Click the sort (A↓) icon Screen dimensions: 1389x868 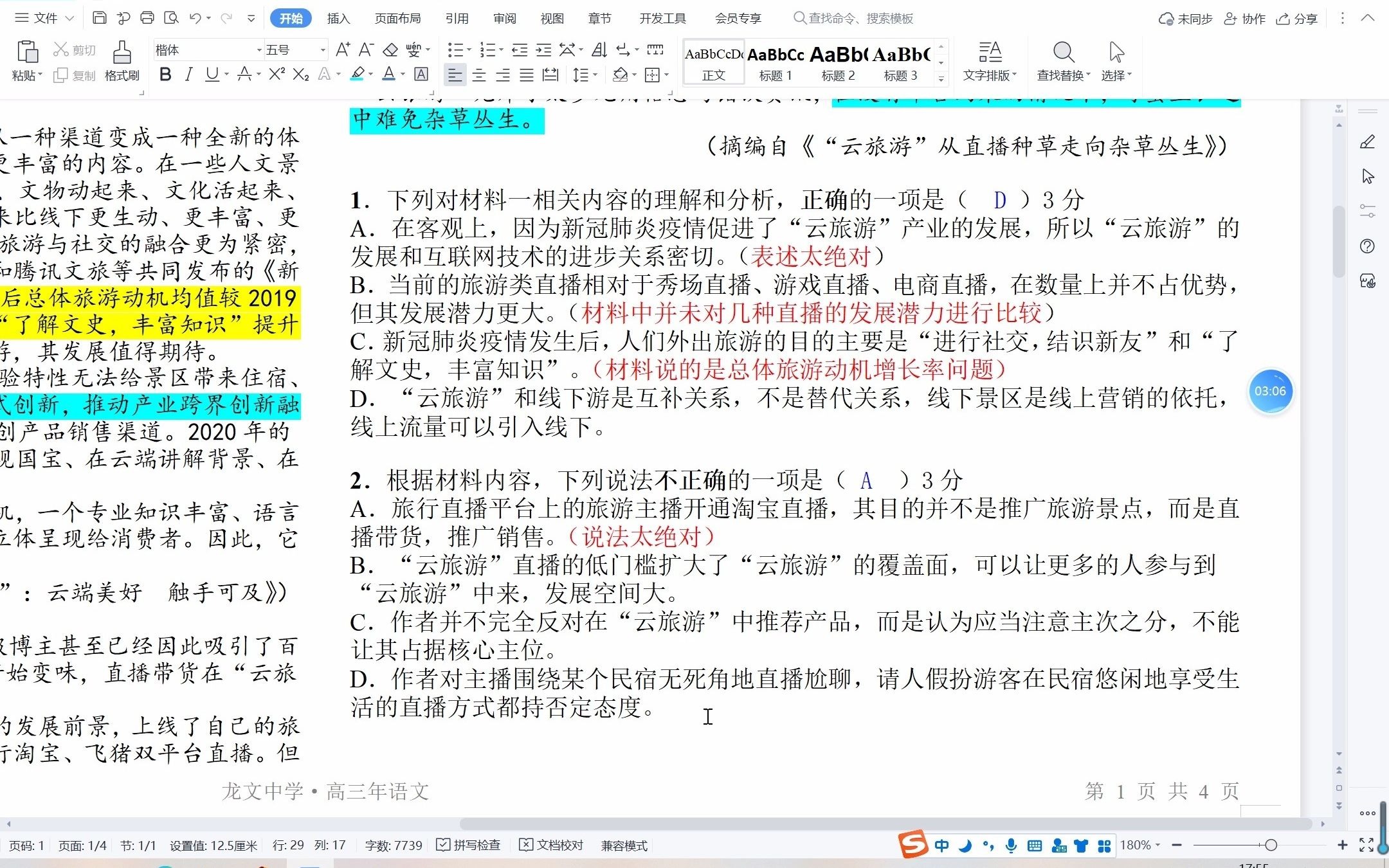point(599,50)
